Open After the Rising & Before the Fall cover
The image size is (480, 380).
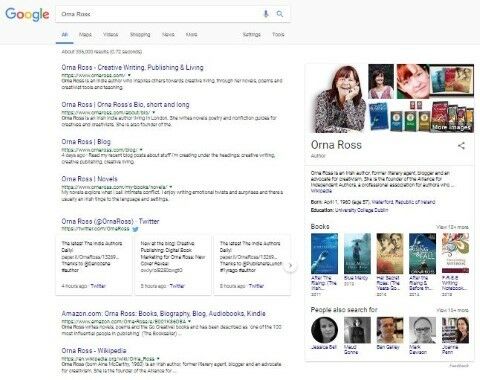422,254
